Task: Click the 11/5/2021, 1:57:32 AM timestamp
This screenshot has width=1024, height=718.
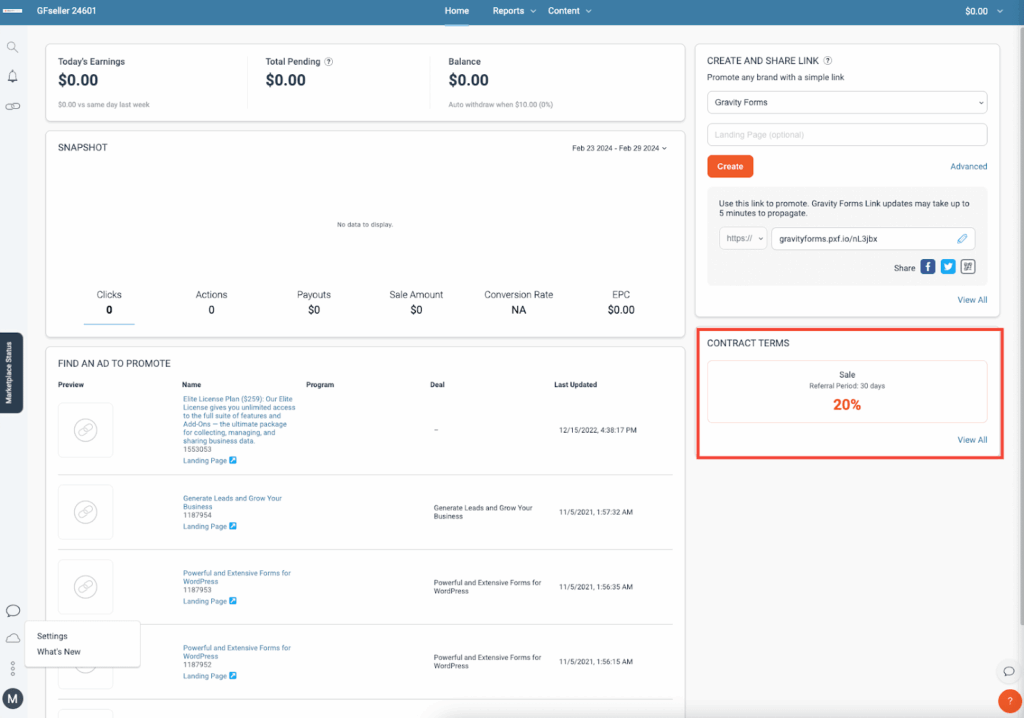Action: [596, 512]
